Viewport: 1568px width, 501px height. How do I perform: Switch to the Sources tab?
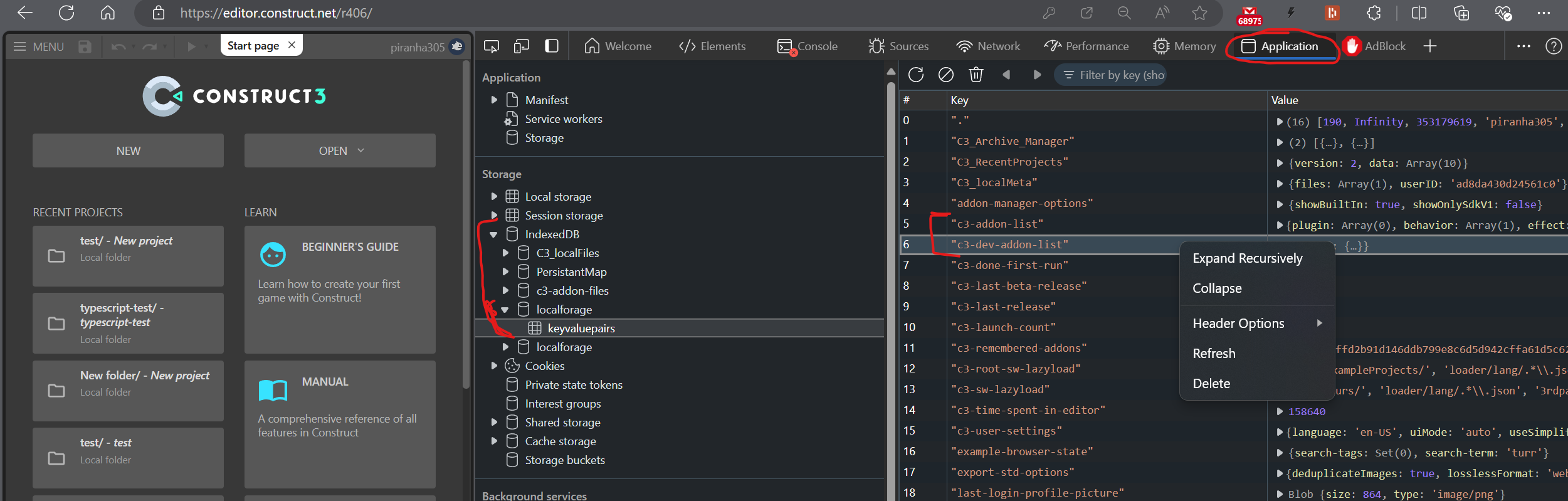click(898, 46)
